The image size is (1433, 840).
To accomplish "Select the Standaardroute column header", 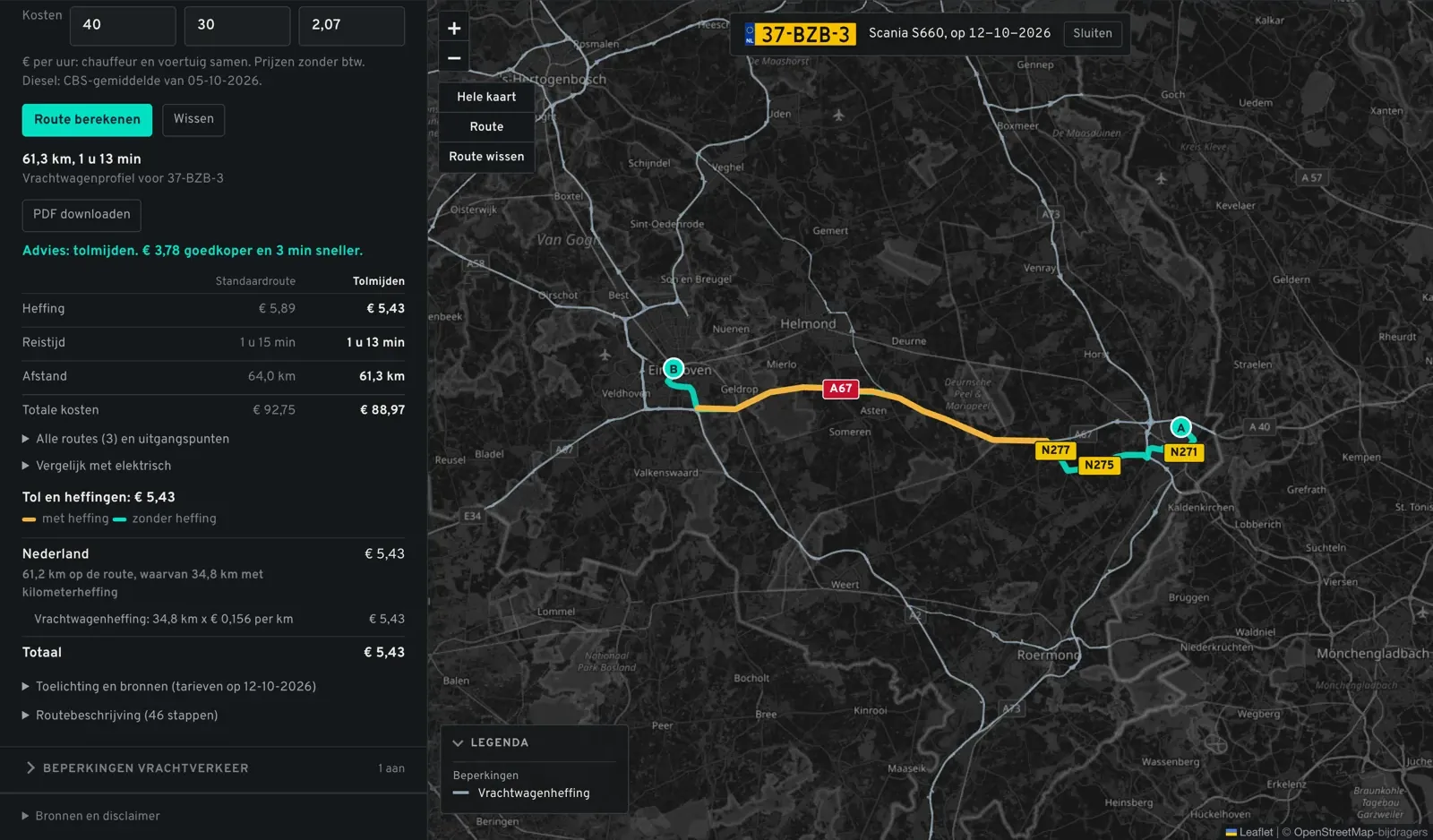I will (x=255, y=281).
